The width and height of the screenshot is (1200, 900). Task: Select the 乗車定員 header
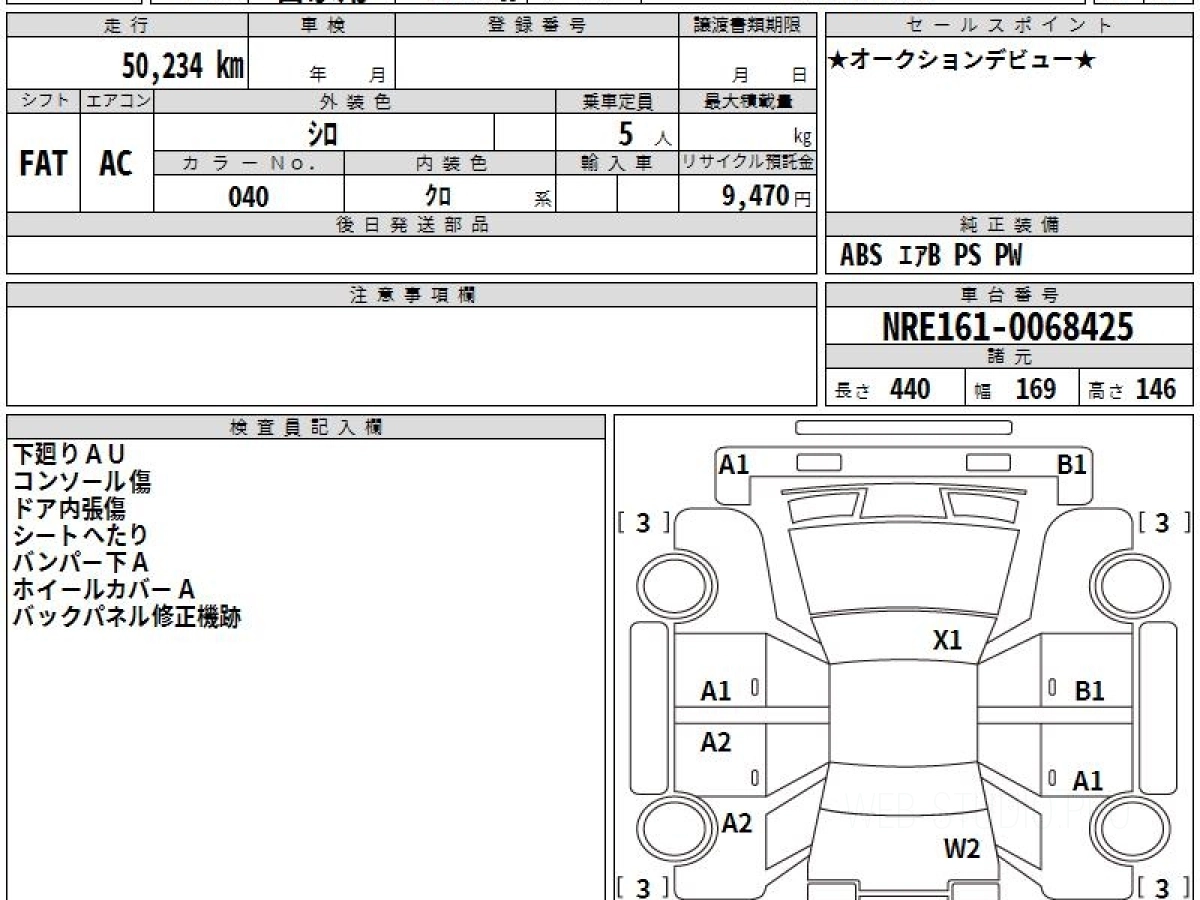coord(617,101)
